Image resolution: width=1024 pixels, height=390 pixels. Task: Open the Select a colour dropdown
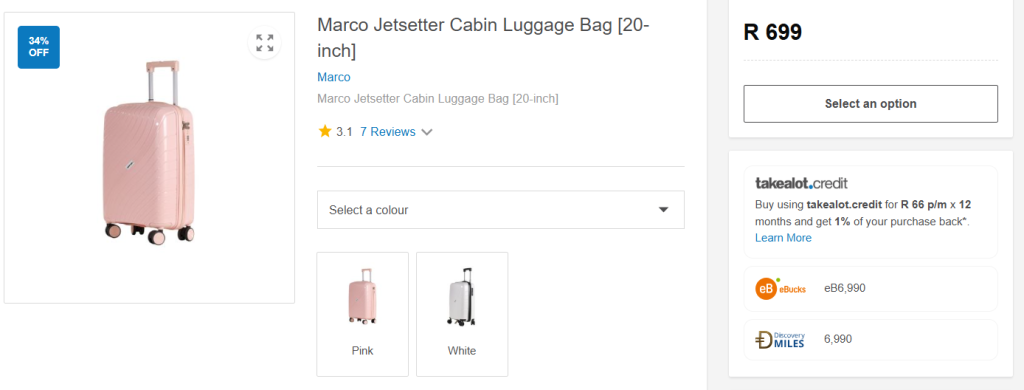point(501,210)
